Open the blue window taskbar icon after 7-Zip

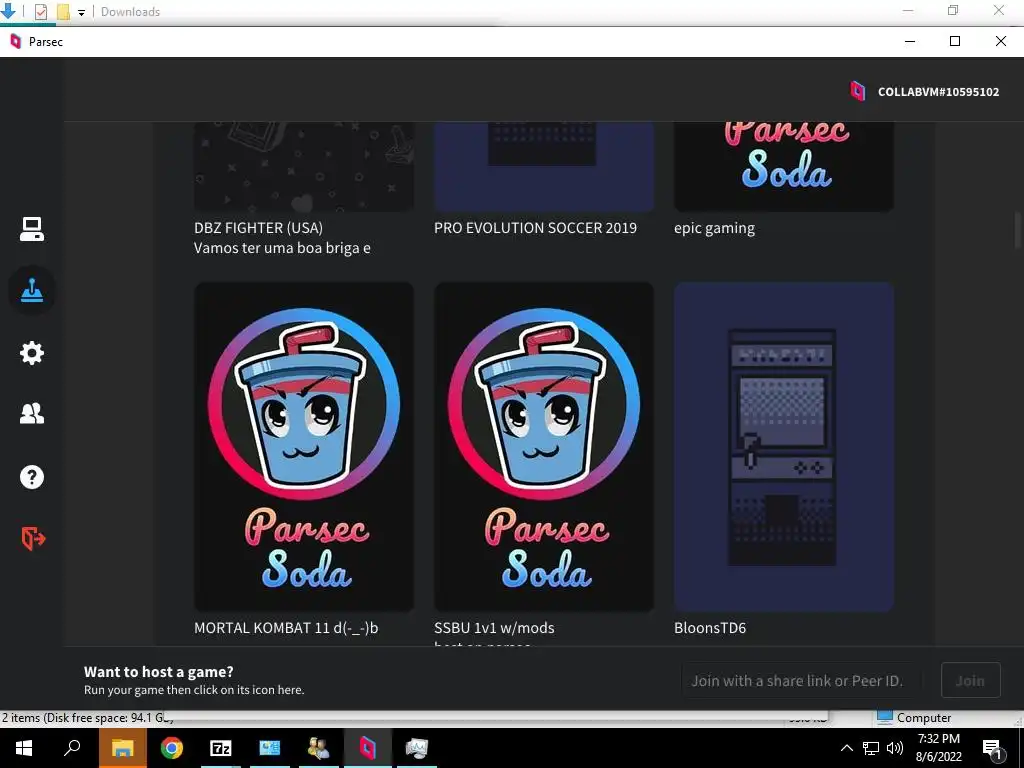tap(270, 748)
